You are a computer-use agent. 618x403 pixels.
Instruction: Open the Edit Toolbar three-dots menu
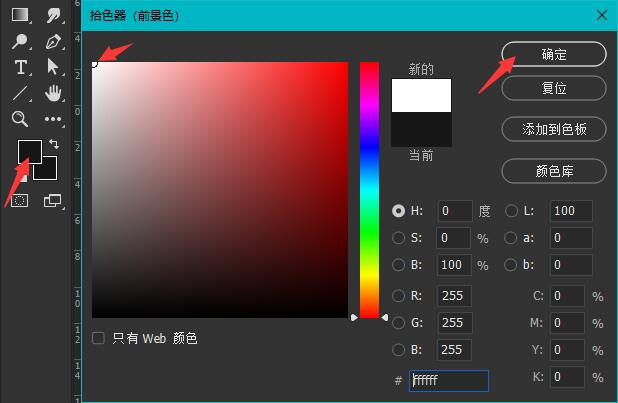tap(53, 119)
